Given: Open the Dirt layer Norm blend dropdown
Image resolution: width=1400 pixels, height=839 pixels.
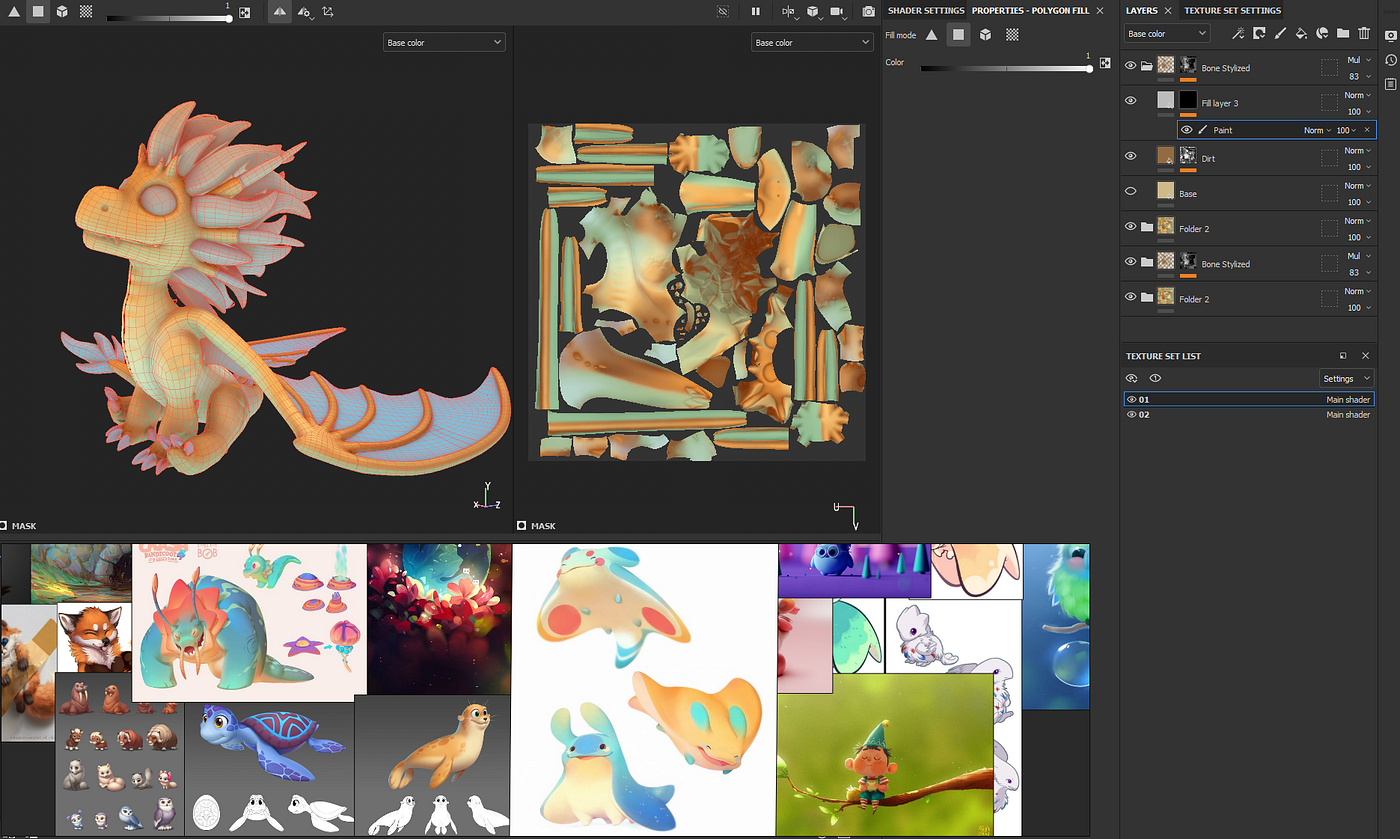Looking at the screenshot, I should [1358, 150].
